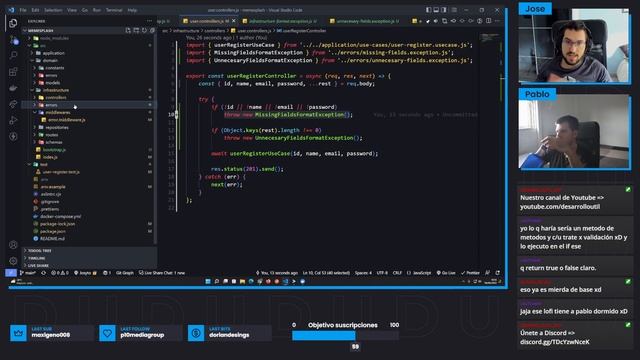Open Terminal menu
Image resolution: width=640 pixels, height=360 pixels.
[x=114, y=10]
